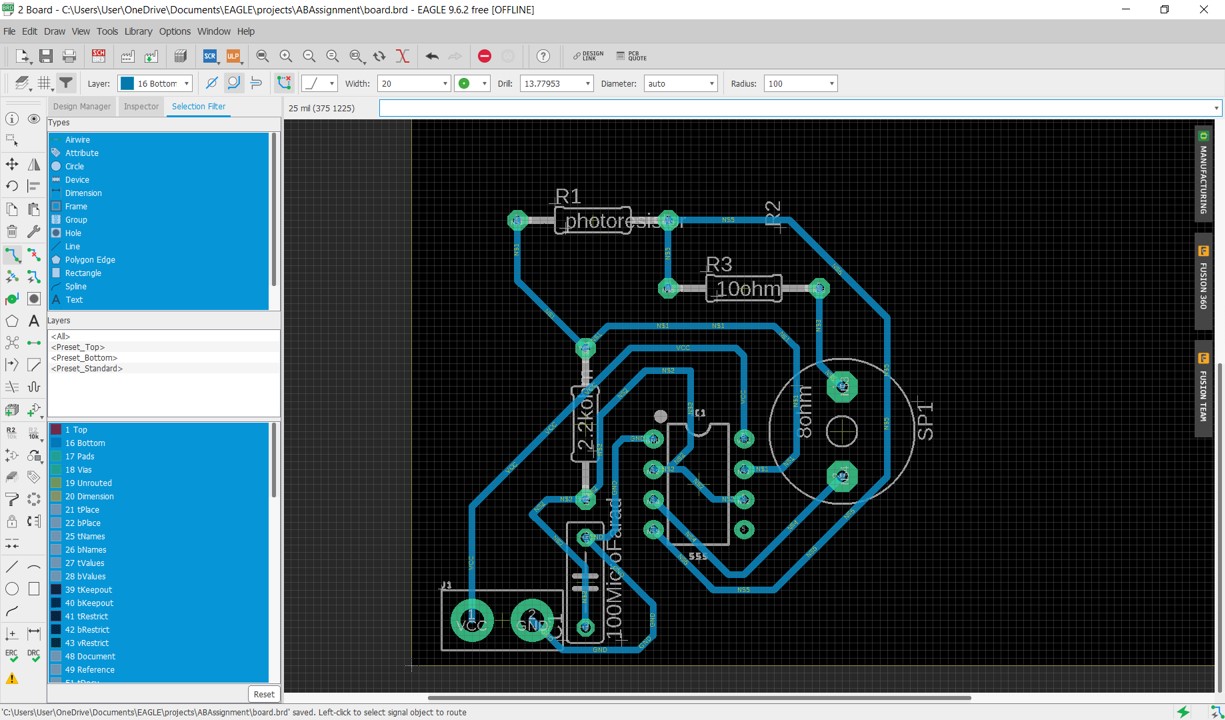Toggle the selection filter funnel icon
This screenshot has width=1225, height=720.
point(66,83)
